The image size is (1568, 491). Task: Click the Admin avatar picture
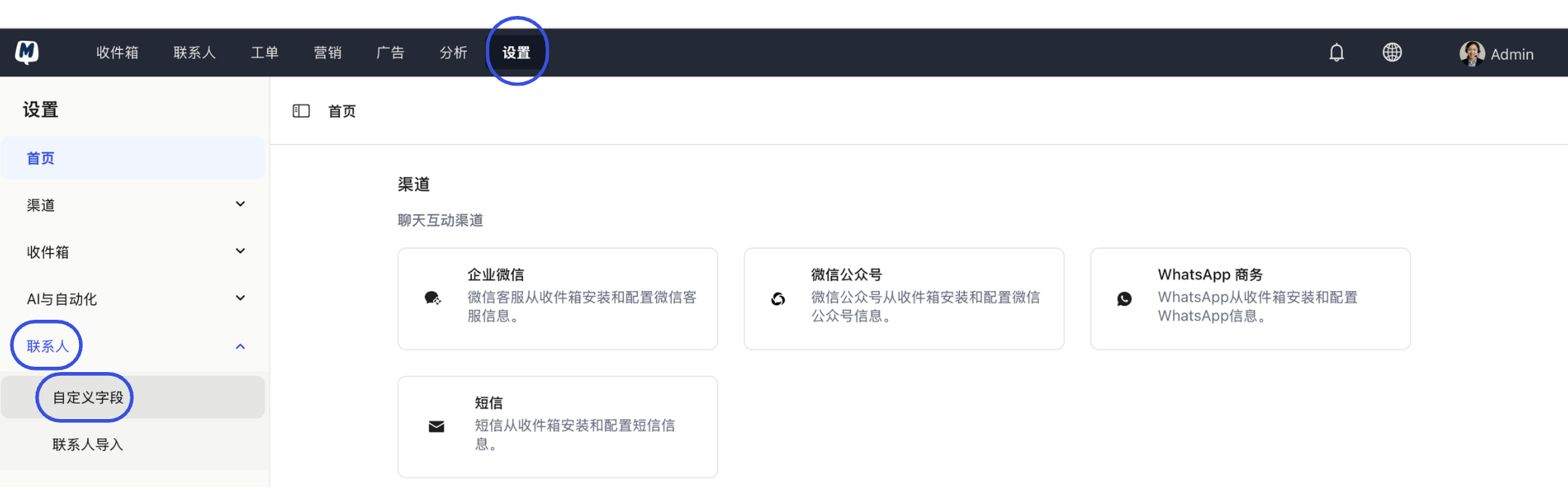coord(1471,52)
